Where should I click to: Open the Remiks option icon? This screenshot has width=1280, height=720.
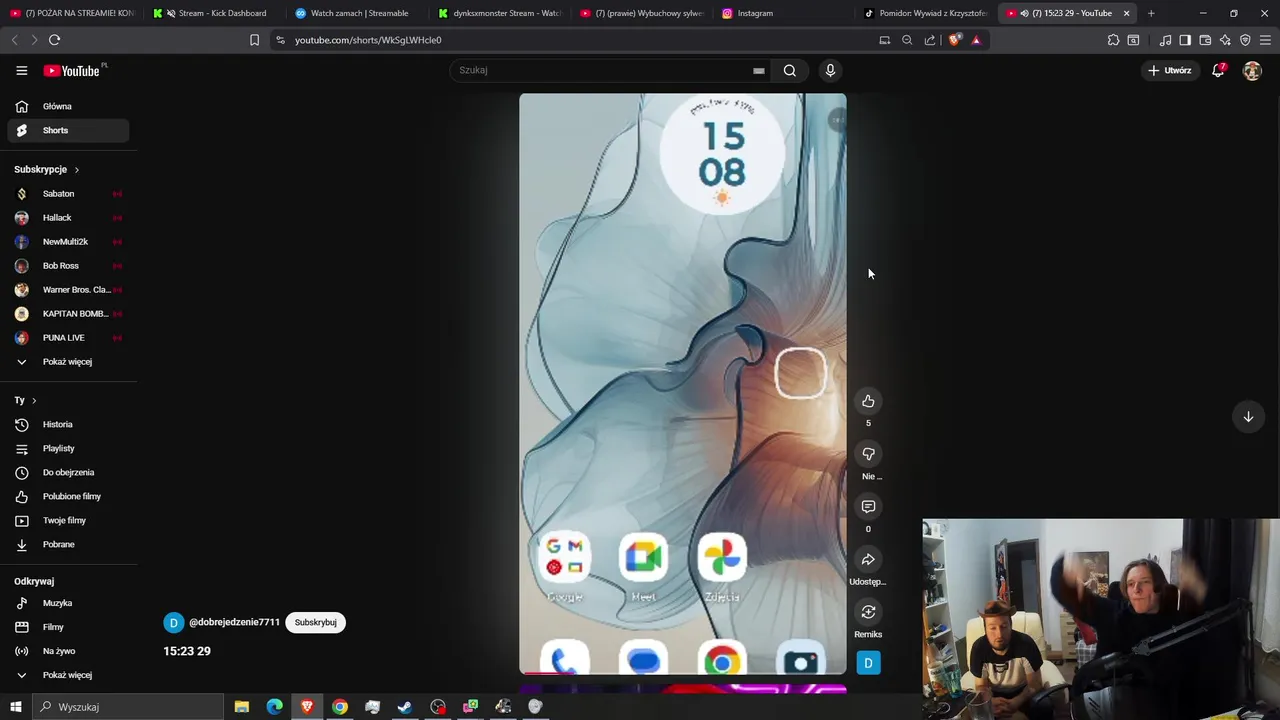(x=868, y=612)
